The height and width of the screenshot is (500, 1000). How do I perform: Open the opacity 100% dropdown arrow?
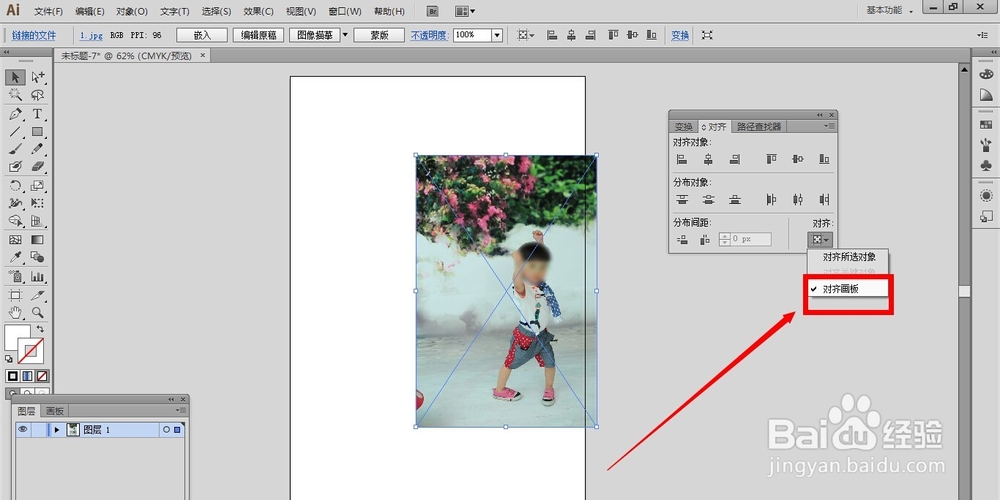pos(497,35)
